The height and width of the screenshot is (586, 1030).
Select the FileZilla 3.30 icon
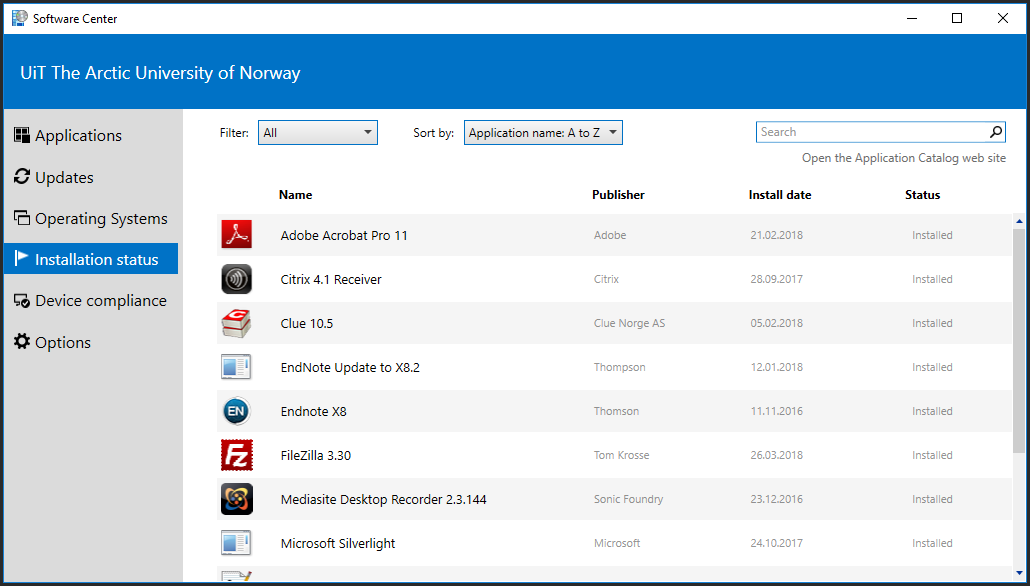[x=236, y=455]
